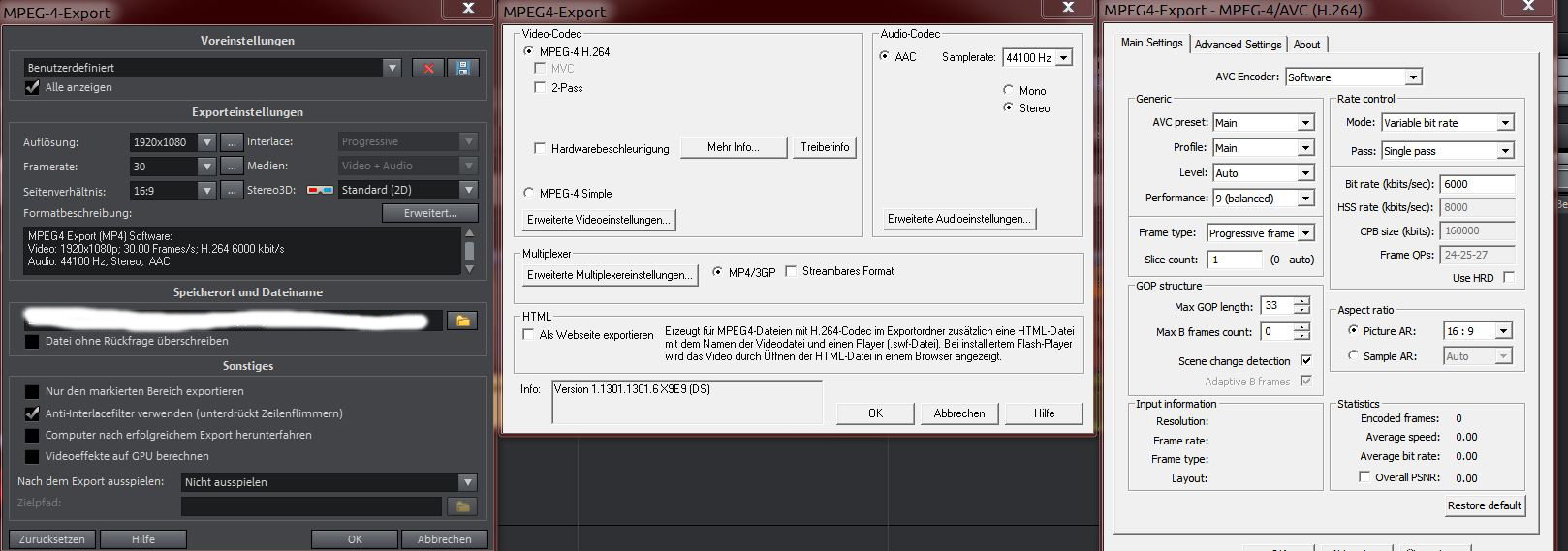
Task: Open the Zielpfad folder browse icon
Action: (x=461, y=506)
